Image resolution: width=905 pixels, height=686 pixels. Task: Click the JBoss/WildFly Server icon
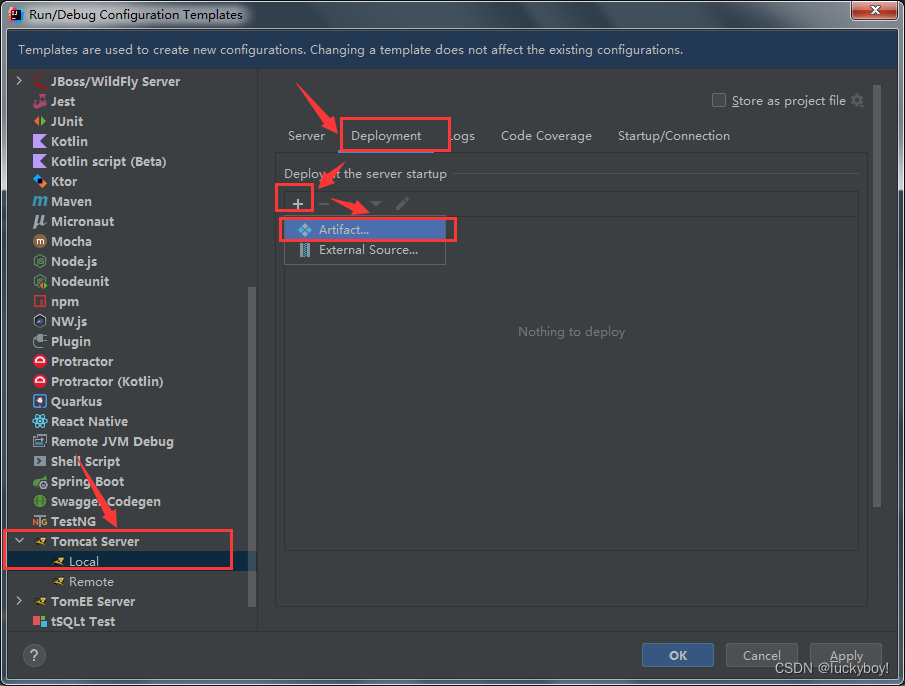(x=40, y=81)
